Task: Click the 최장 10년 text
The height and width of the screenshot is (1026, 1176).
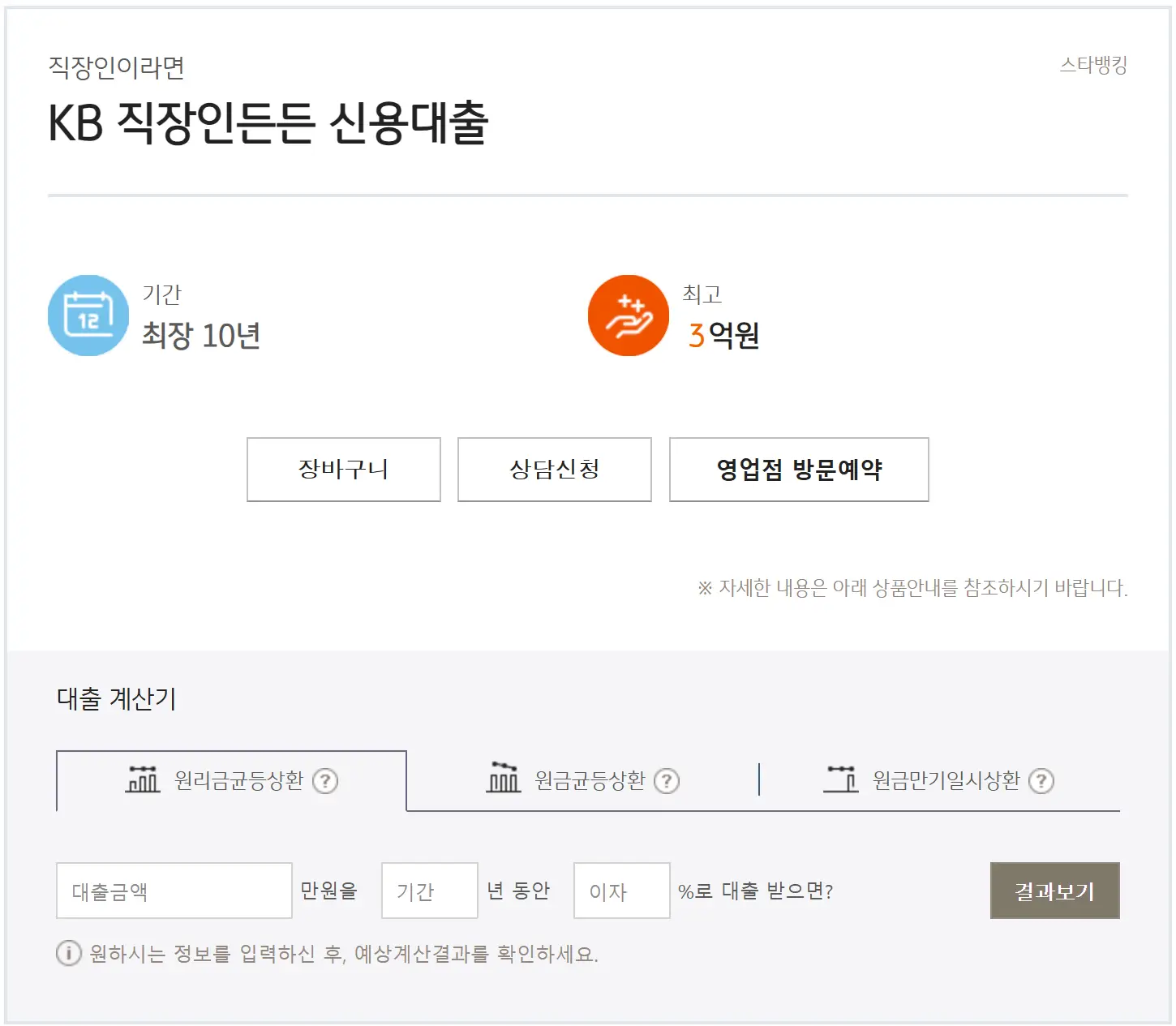Action: (201, 335)
